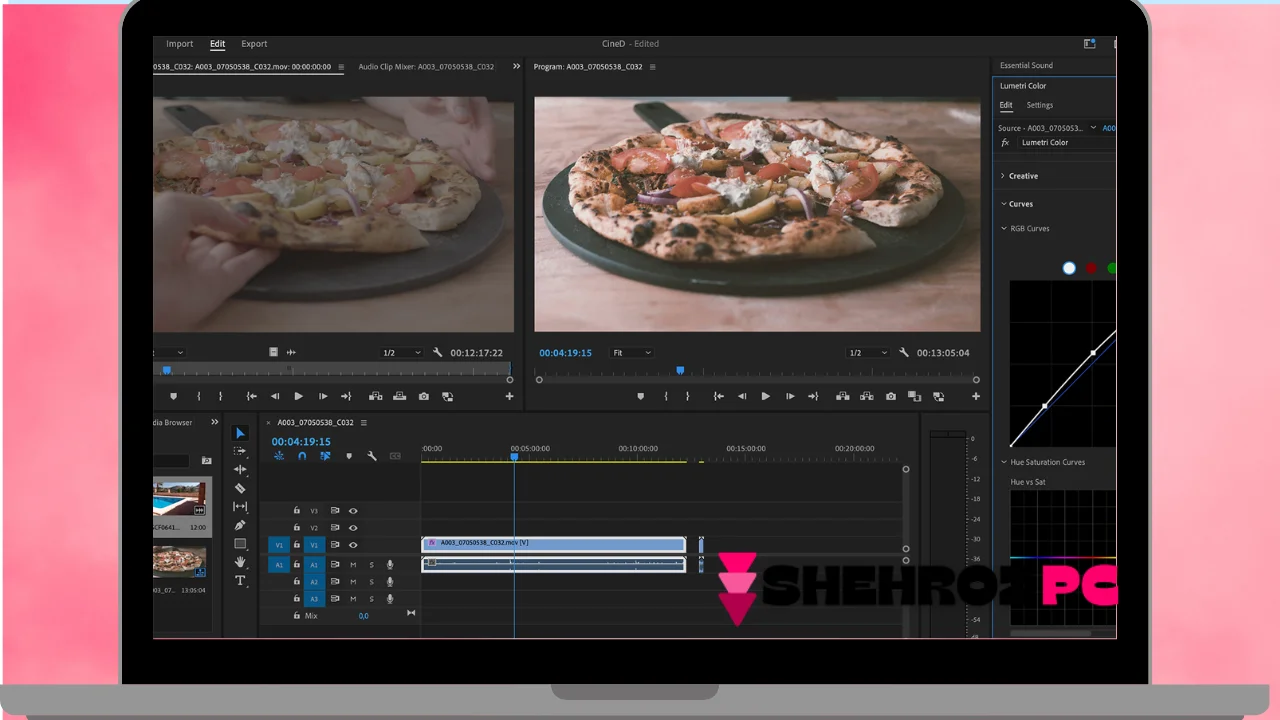
Task: Step forward one frame in Program monitor
Action: (x=790, y=397)
